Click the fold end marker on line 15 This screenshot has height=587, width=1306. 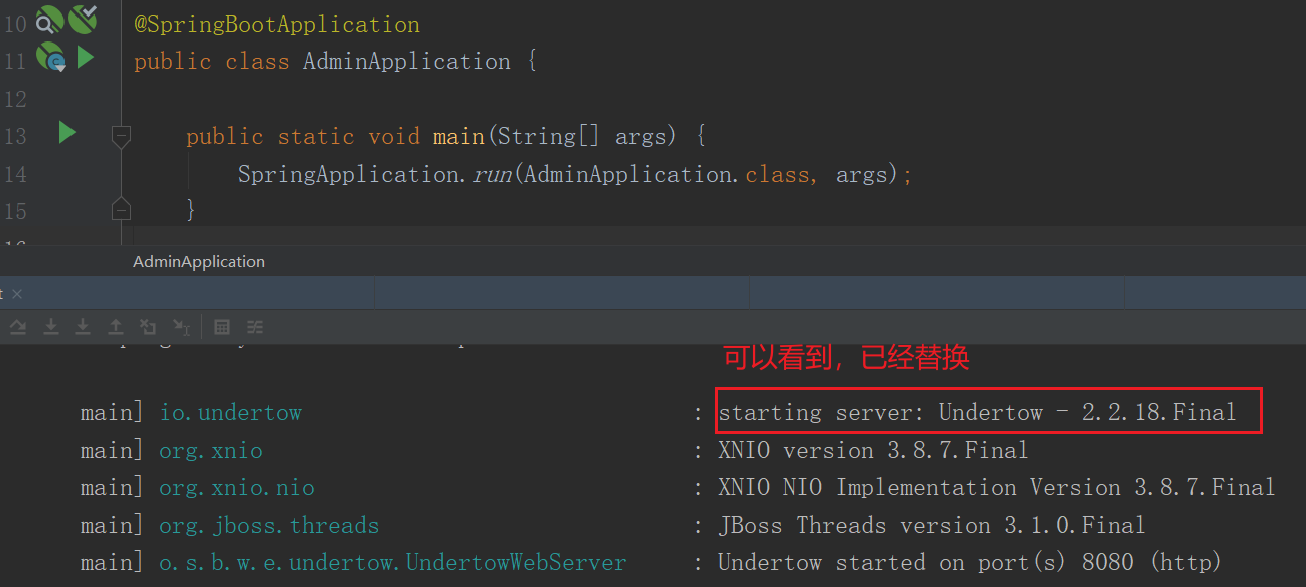121,209
